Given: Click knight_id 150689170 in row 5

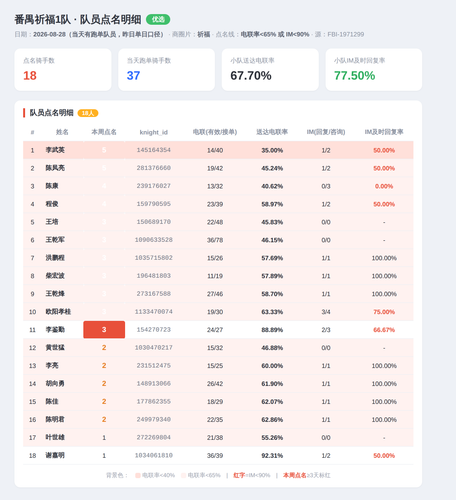Looking at the screenshot, I should click(154, 222).
